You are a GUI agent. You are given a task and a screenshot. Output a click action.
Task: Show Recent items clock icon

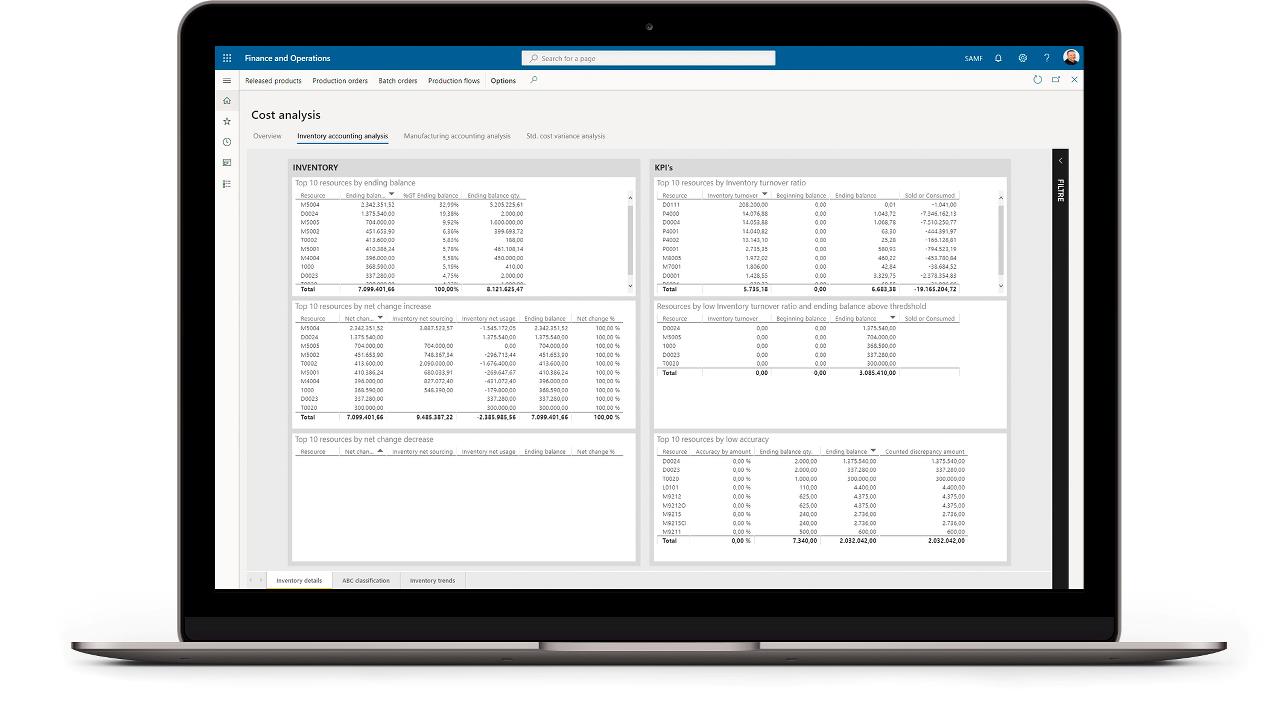(x=227, y=142)
